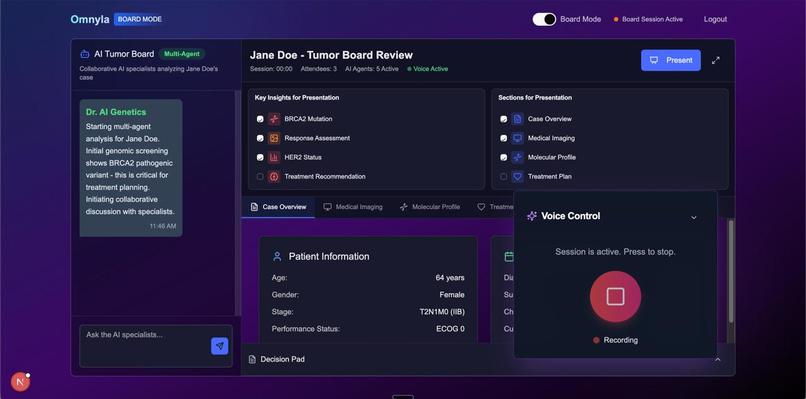Expand the Decision Pad chevron
806x399 pixels.
pyautogui.click(x=718, y=359)
